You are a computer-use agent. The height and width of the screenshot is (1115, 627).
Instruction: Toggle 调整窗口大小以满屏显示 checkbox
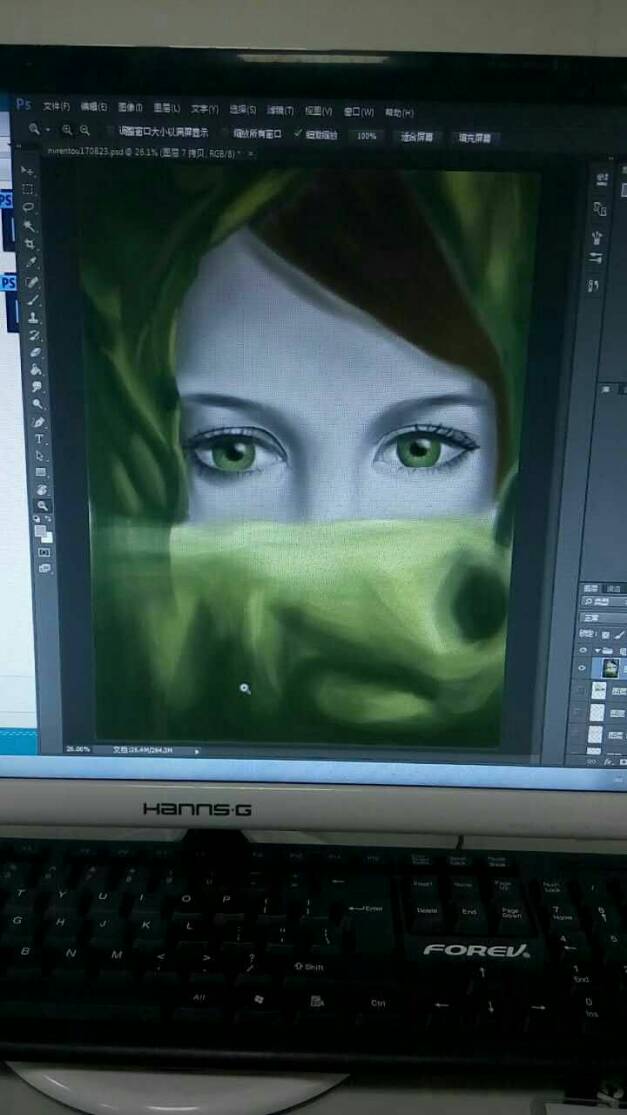click(x=111, y=132)
